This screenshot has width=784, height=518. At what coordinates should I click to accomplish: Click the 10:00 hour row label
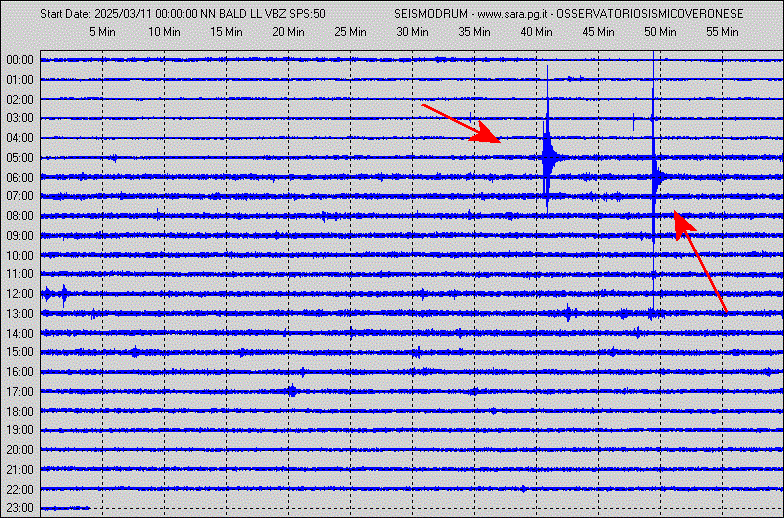(x=20, y=256)
